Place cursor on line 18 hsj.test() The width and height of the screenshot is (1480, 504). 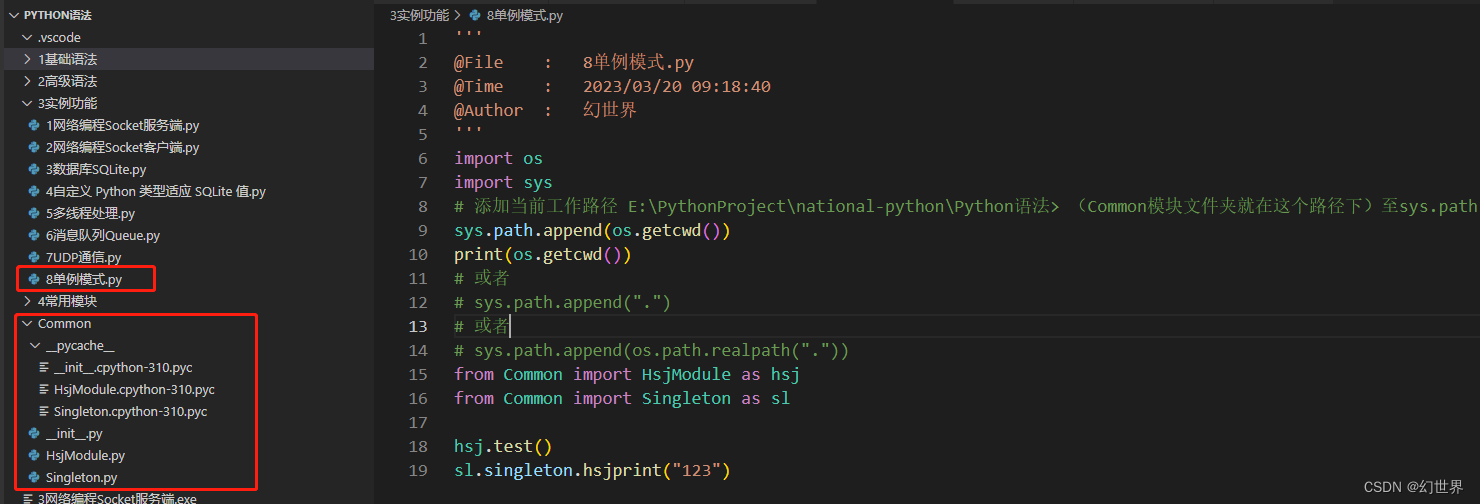(503, 446)
